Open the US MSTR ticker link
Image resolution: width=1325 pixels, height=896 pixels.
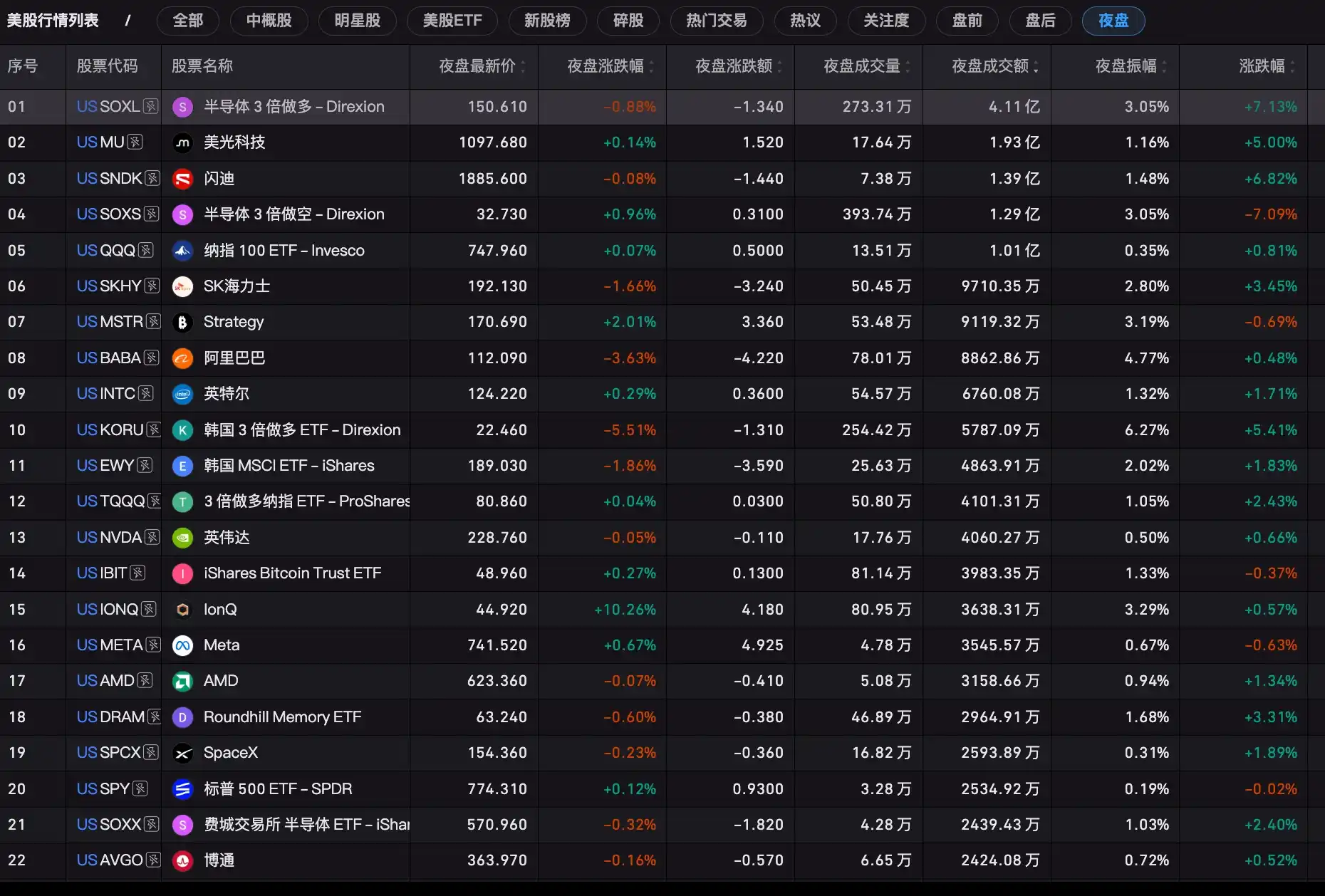110,322
